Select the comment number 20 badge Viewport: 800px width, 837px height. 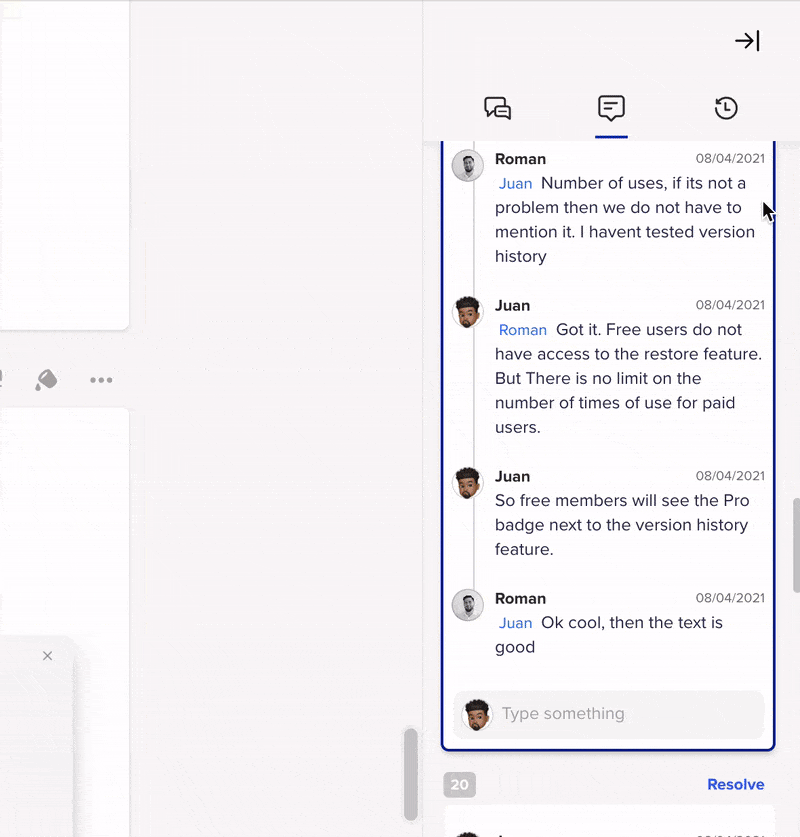point(460,785)
